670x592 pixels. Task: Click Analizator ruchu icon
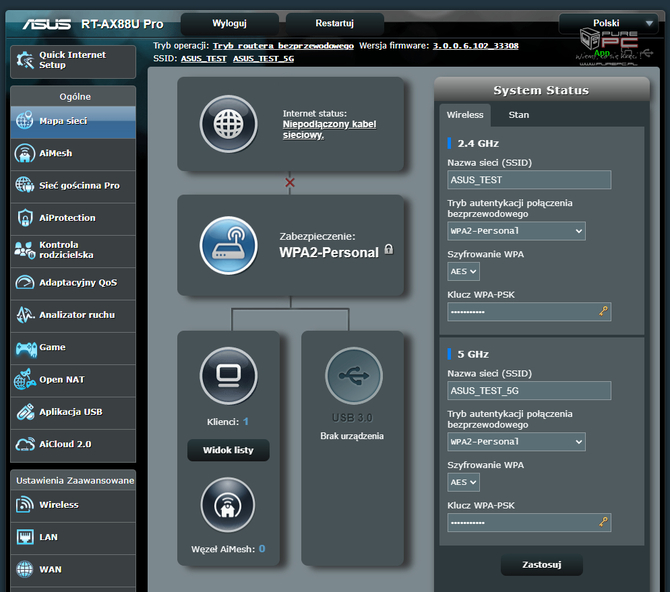(25, 315)
